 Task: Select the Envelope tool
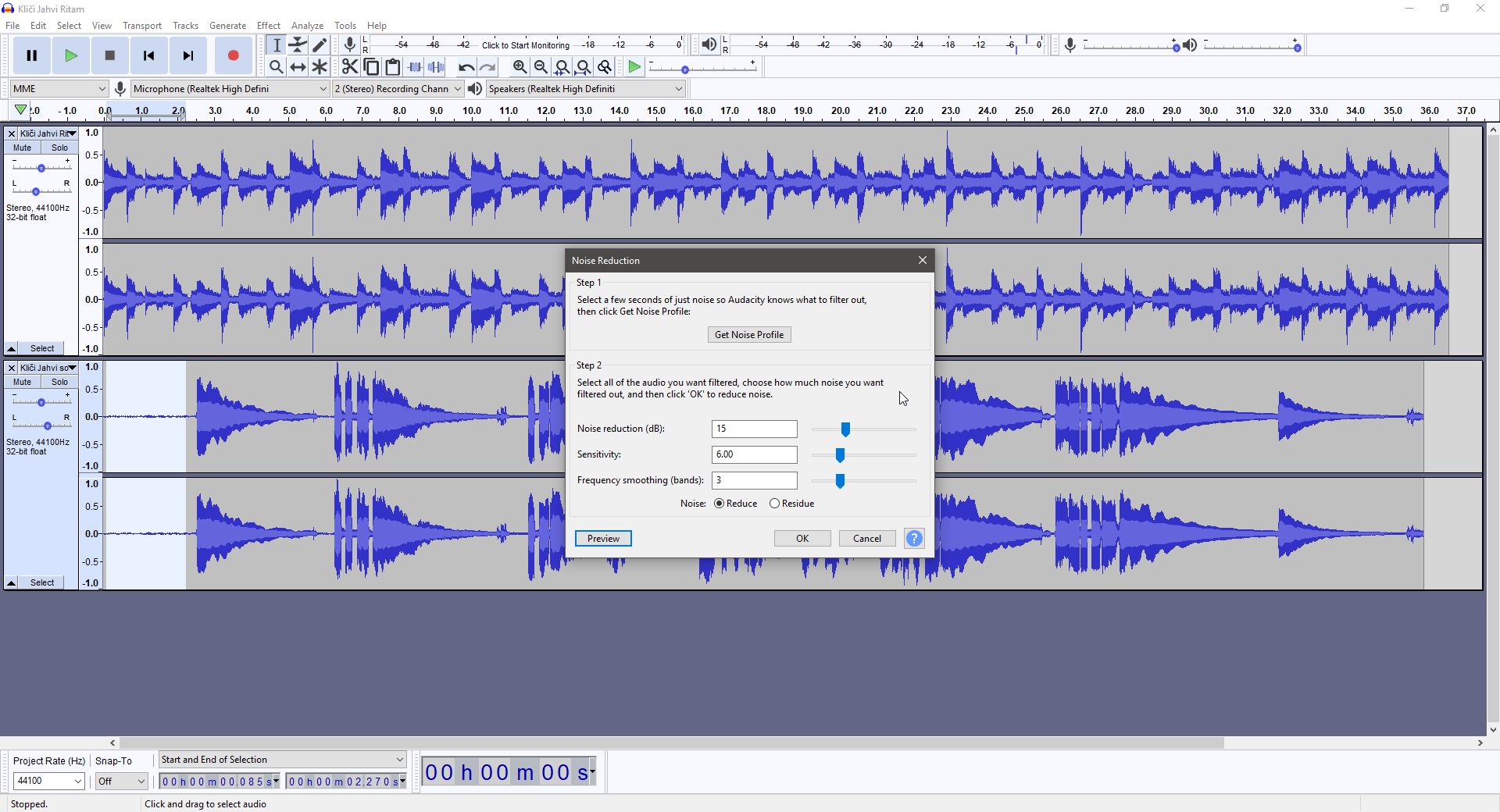pyautogui.click(x=298, y=45)
